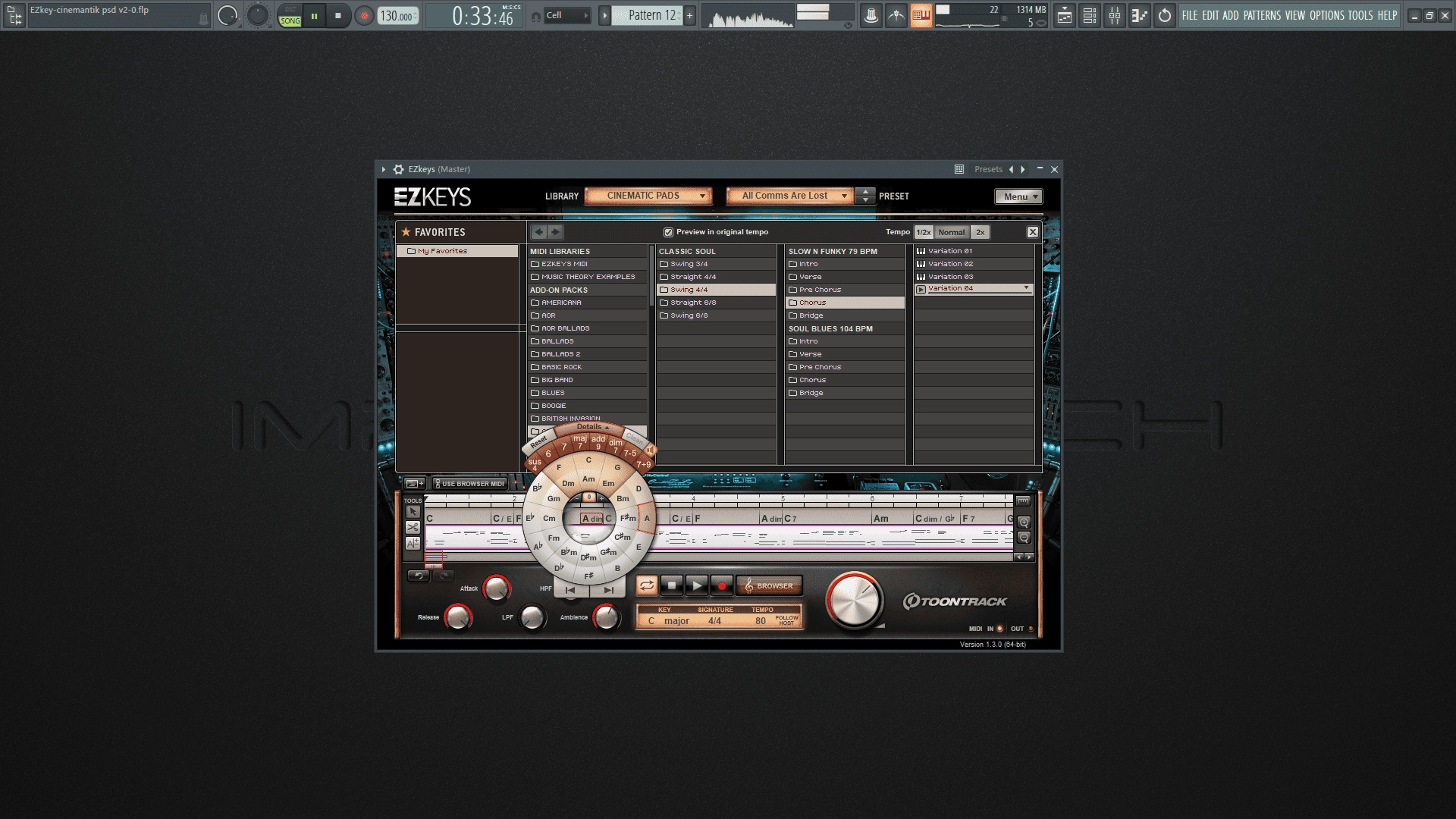This screenshot has width=1456, height=819.
Task: Select F#m chord on the chord wheel
Action: tap(628, 518)
